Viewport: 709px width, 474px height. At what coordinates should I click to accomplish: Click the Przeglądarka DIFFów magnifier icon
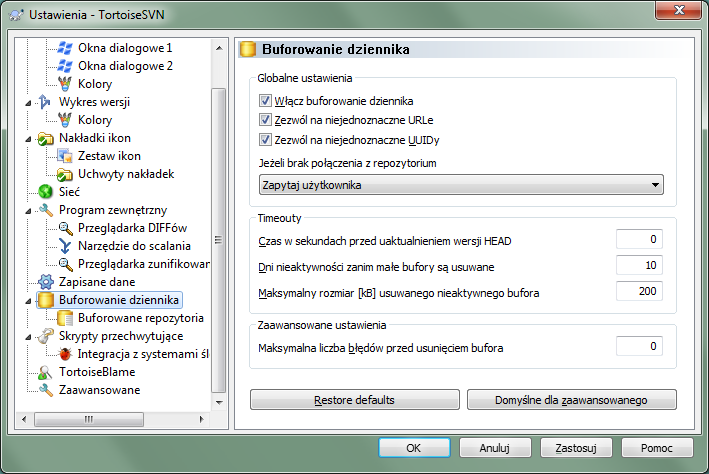(x=65, y=228)
